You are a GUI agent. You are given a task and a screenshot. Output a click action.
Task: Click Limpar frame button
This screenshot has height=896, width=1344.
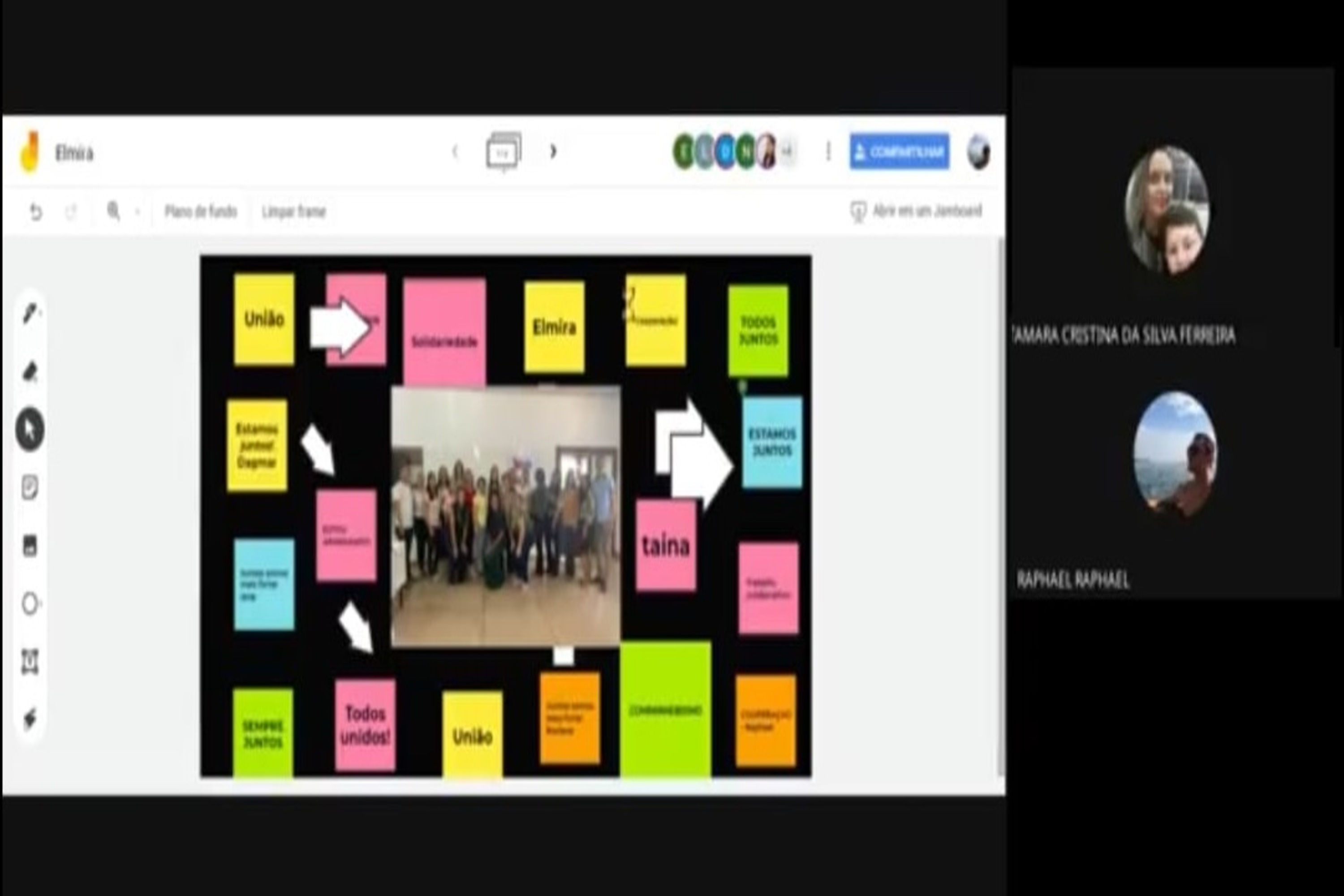[x=294, y=212]
